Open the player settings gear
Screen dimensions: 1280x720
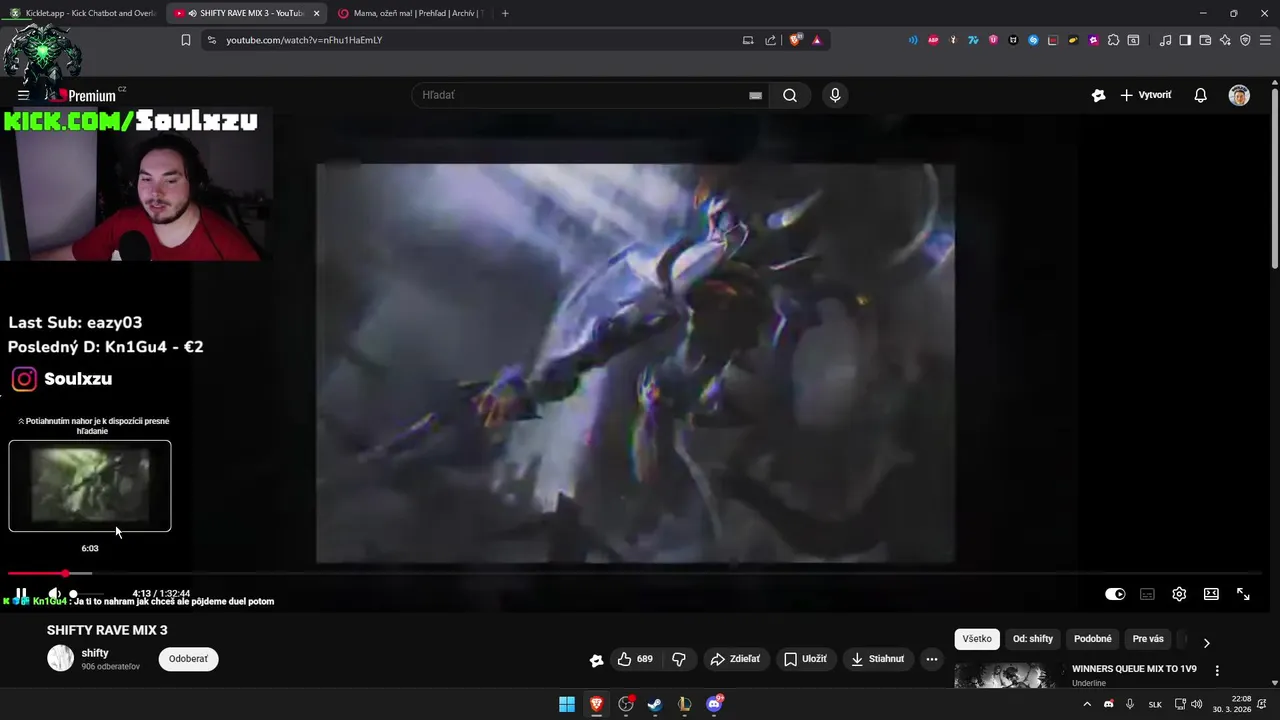(x=1179, y=594)
